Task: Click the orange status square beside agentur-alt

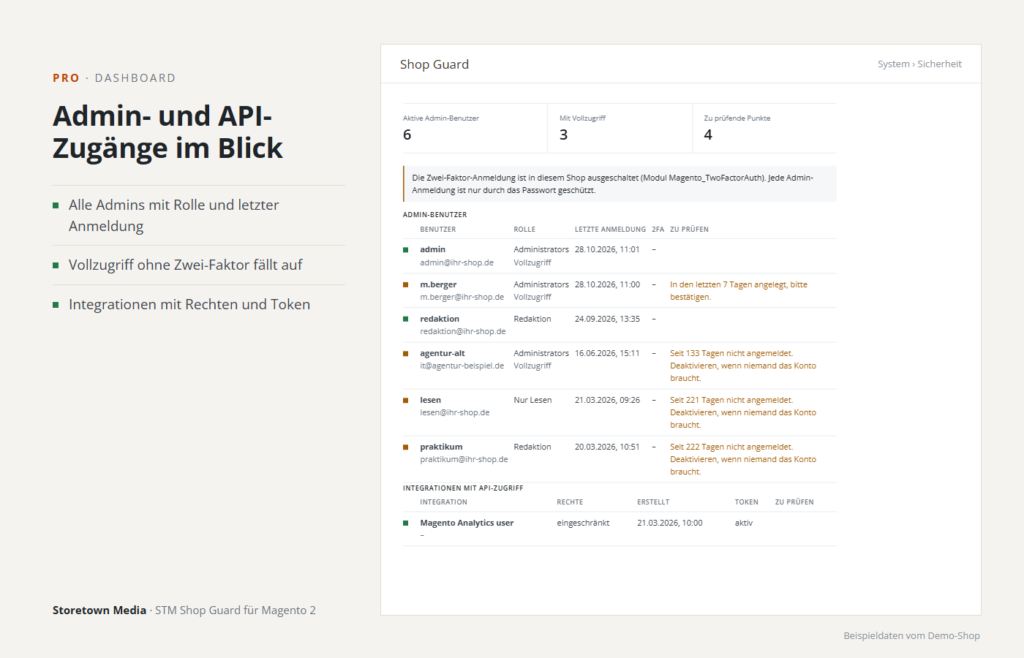Action: pyautogui.click(x=406, y=354)
